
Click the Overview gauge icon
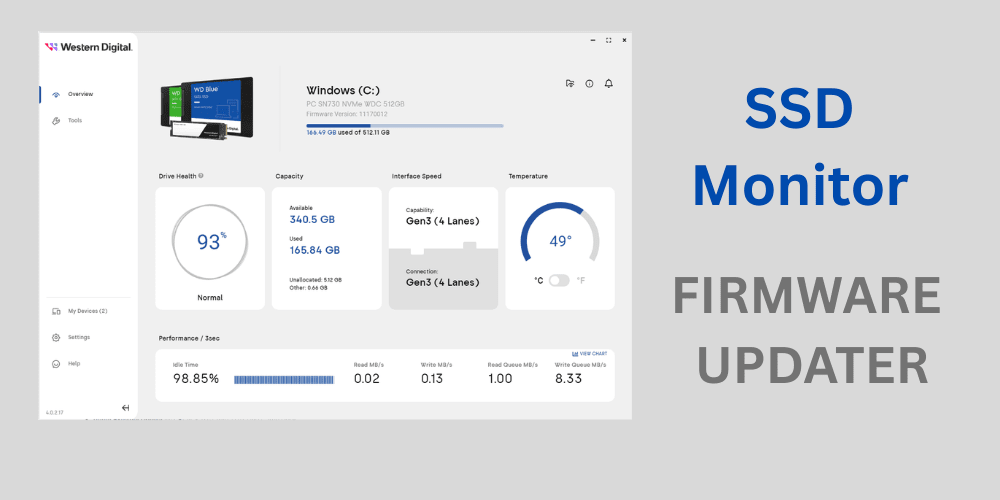(x=56, y=94)
